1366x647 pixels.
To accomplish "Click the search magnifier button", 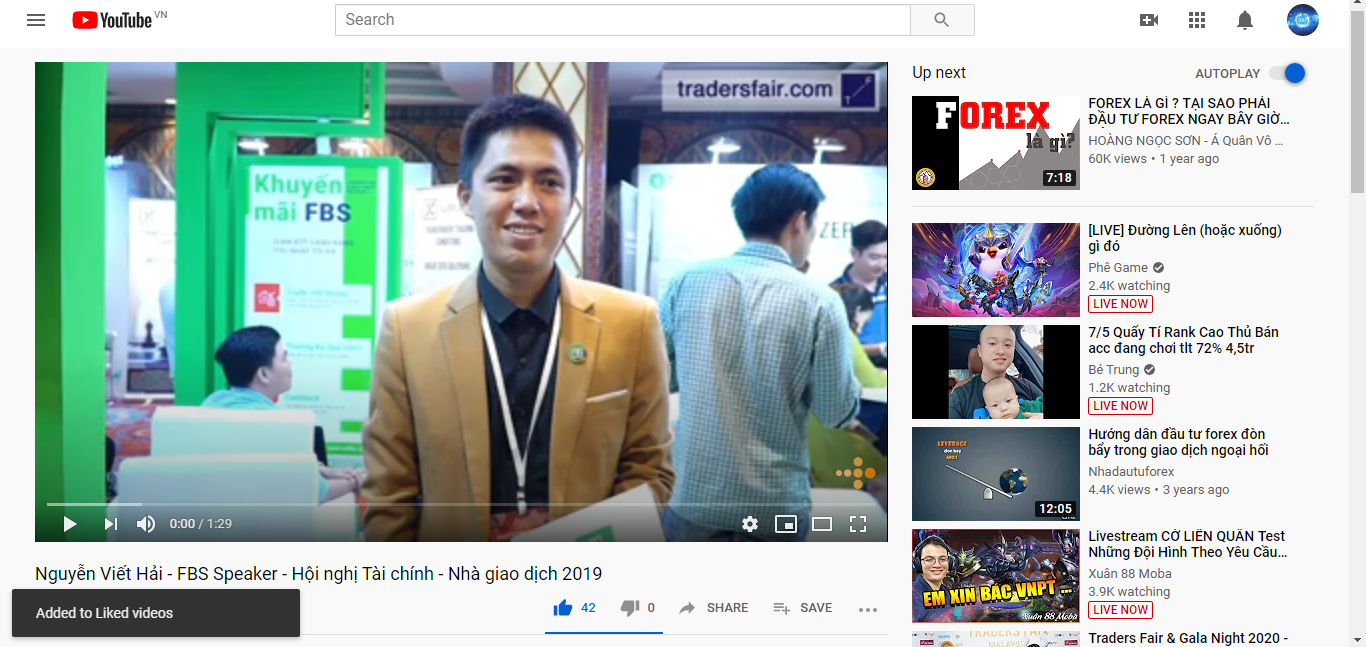I will 942,20.
